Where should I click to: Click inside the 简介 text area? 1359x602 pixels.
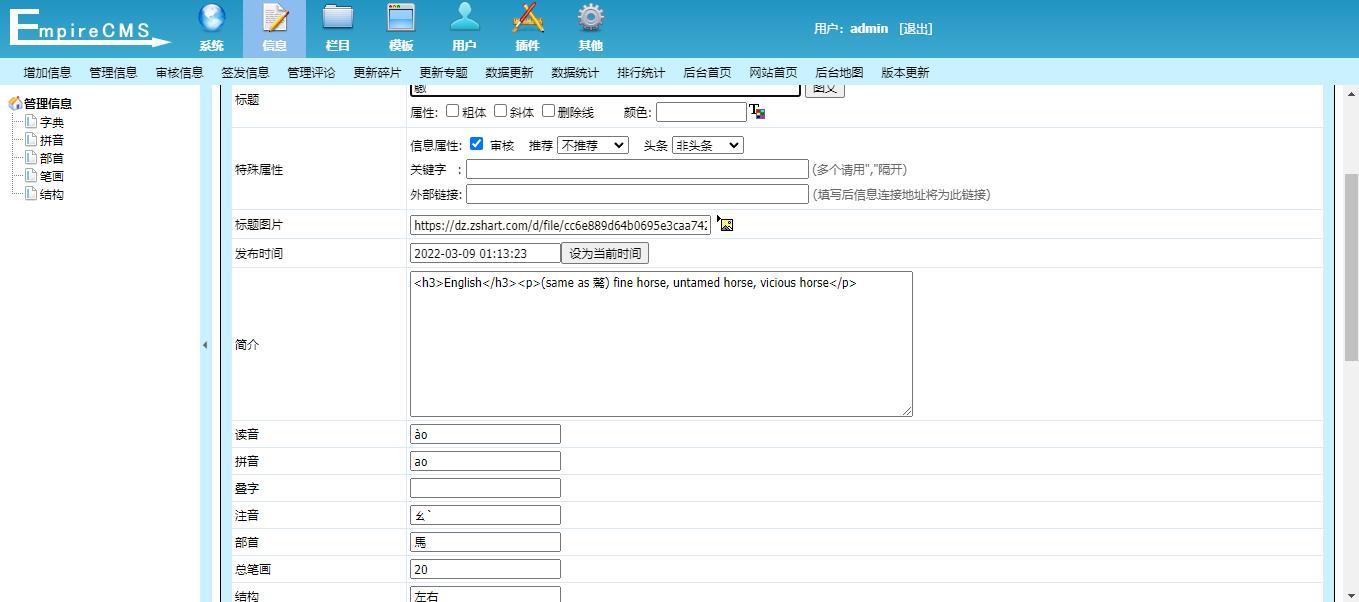point(661,344)
